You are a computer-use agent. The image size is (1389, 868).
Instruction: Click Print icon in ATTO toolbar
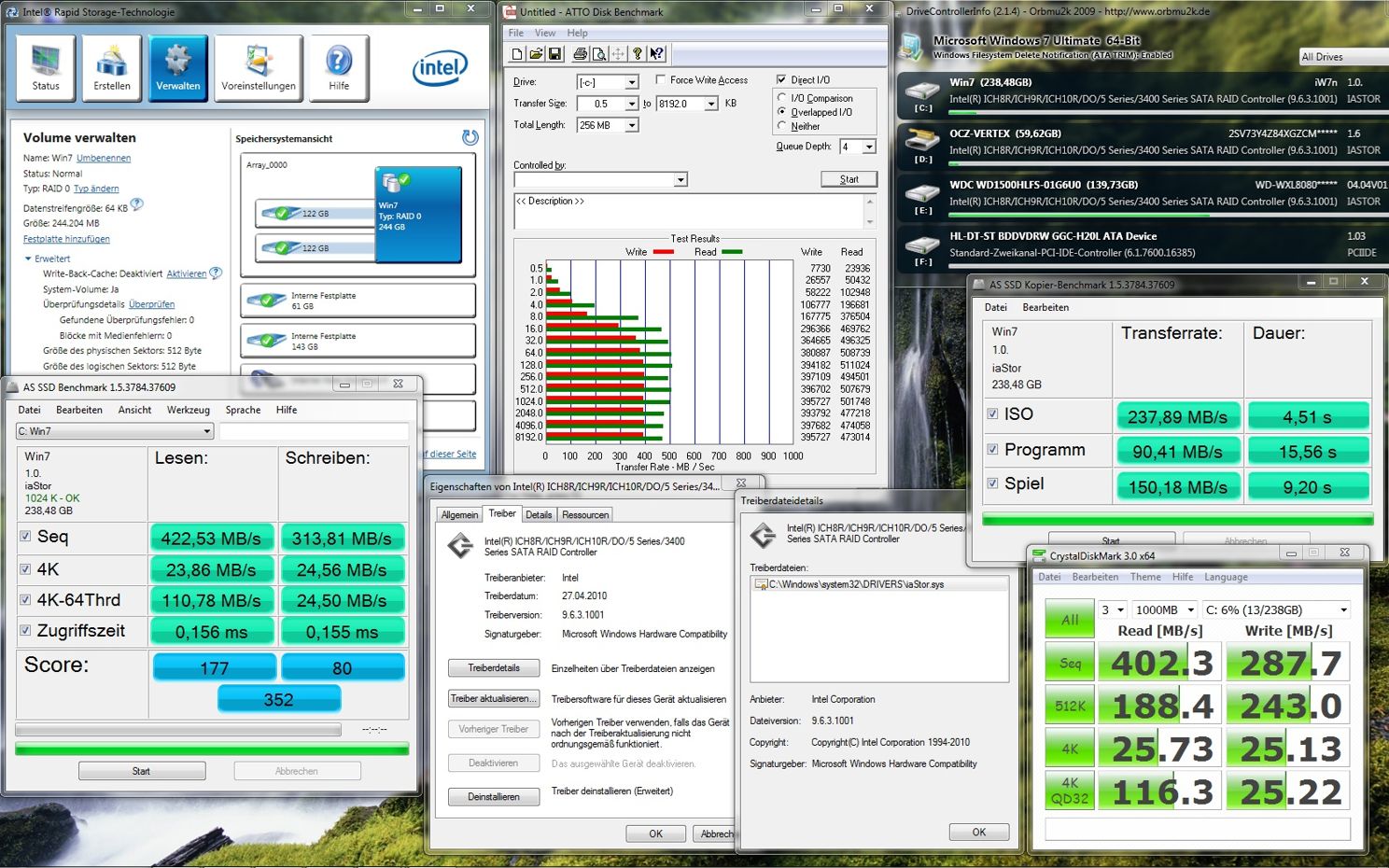[x=581, y=54]
